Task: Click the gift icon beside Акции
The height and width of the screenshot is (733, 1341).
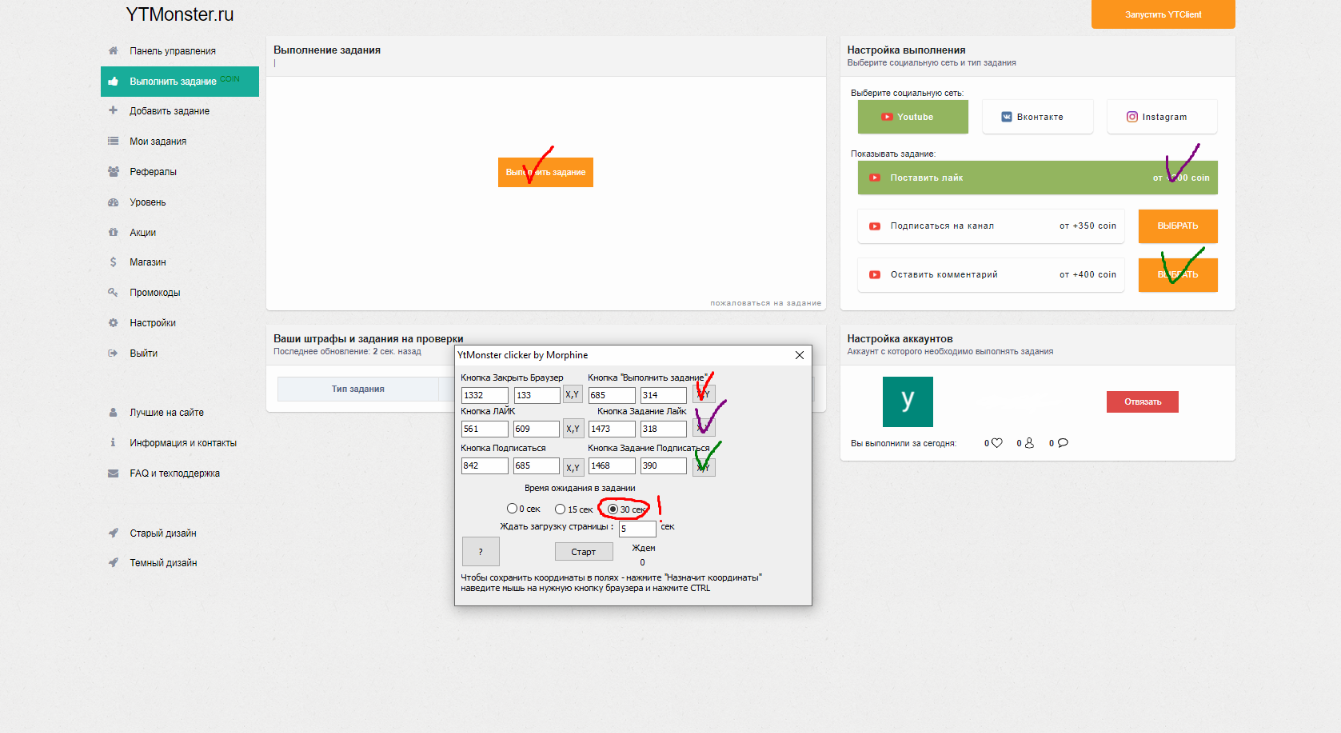Action: (113, 232)
